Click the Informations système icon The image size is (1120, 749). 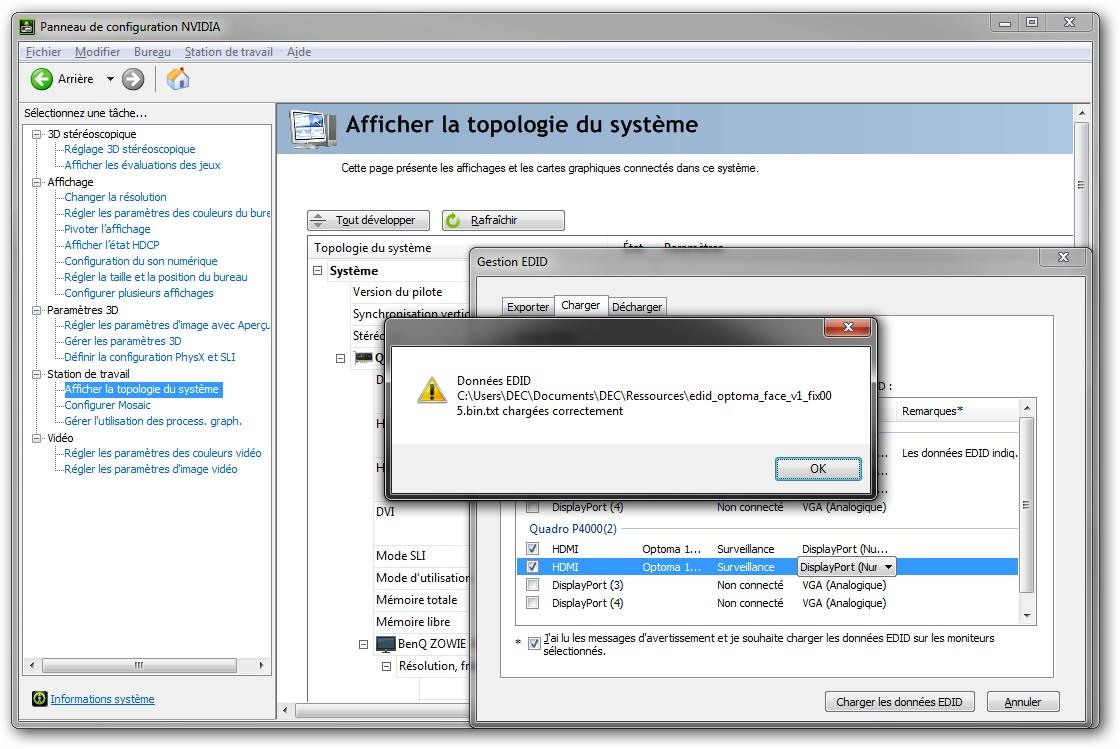pos(39,699)
